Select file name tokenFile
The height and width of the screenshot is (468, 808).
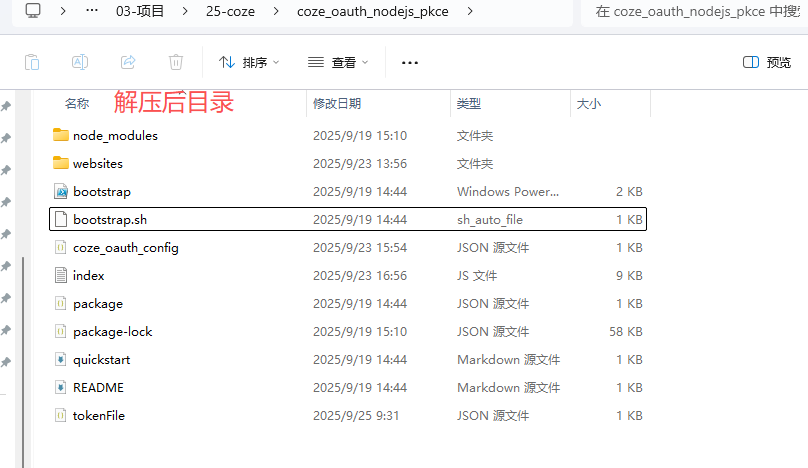coord(99,415)
